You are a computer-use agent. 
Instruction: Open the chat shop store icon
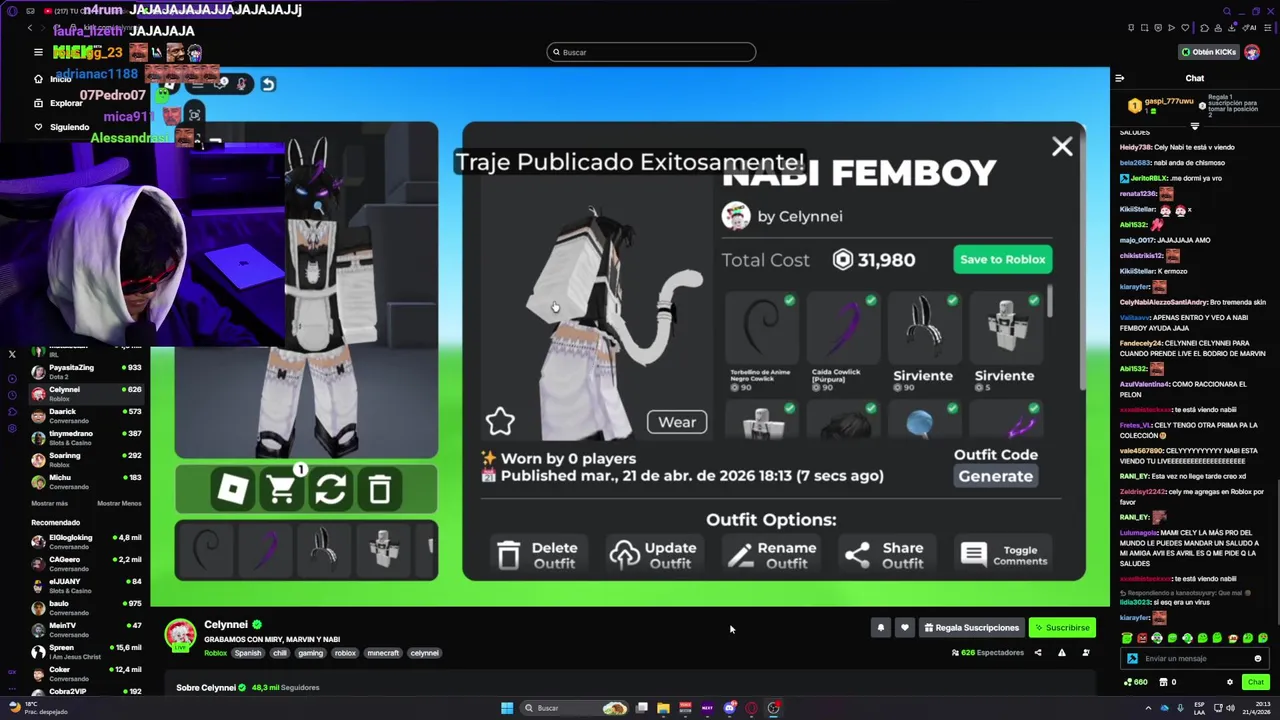tap(1163, 682)
